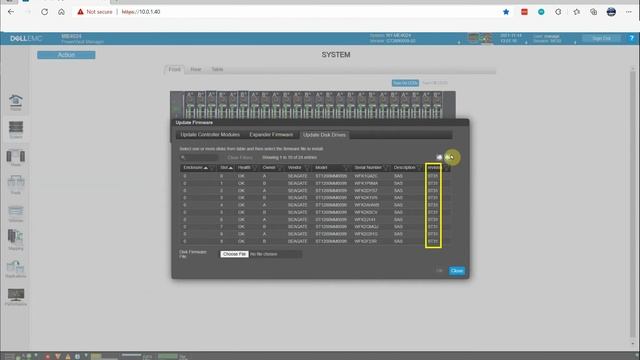Click the Clear Filters button
Image resolution: width=640 pixels, height=360 pixels.
click(240, 158)
